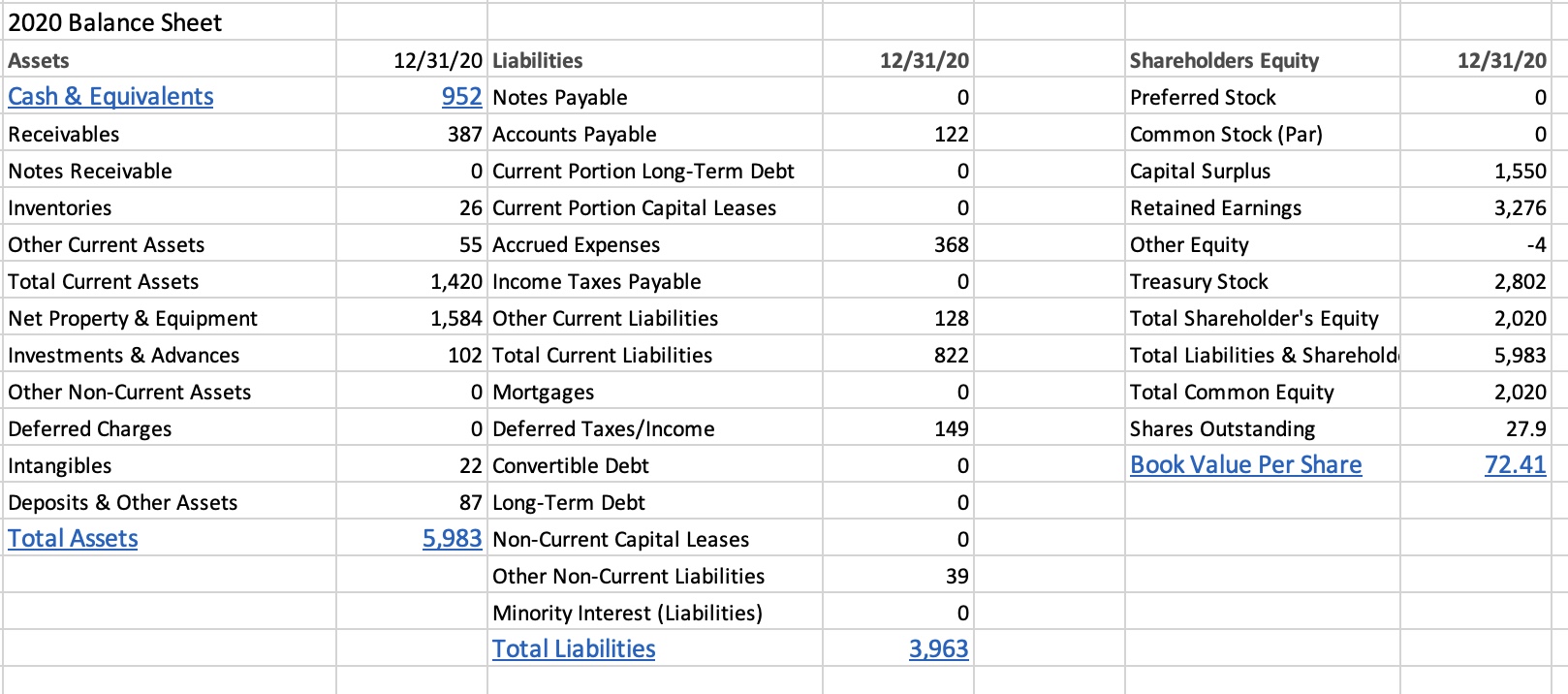Open the Total Assets link
Screen dimensions: 1568x694
click(73, 539)
